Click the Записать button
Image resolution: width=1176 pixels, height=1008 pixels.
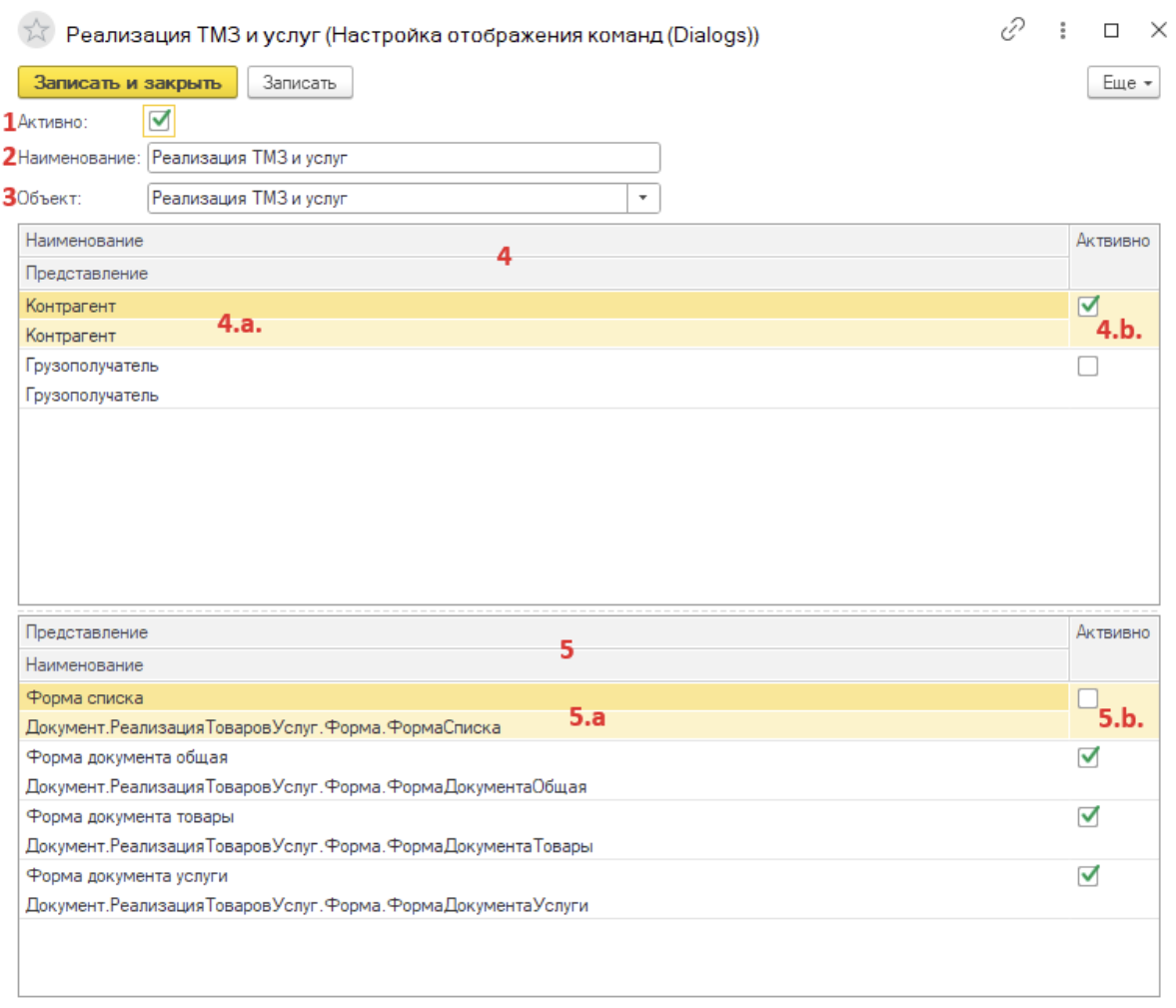(300, 83)
